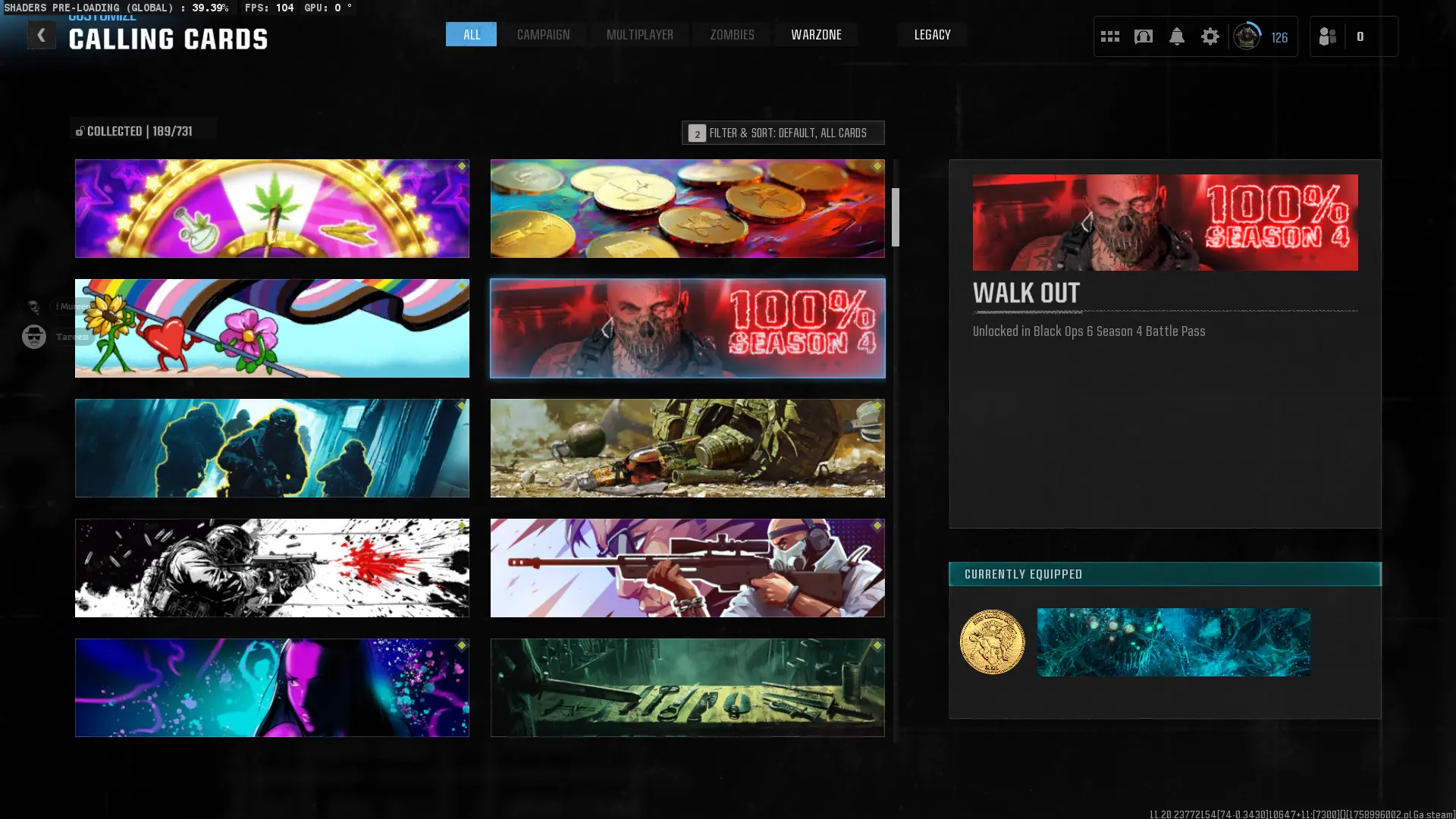This screenshot has height=819, width=1456.
Task: Click the Walk Out preview image
Action: (1165, 222)
